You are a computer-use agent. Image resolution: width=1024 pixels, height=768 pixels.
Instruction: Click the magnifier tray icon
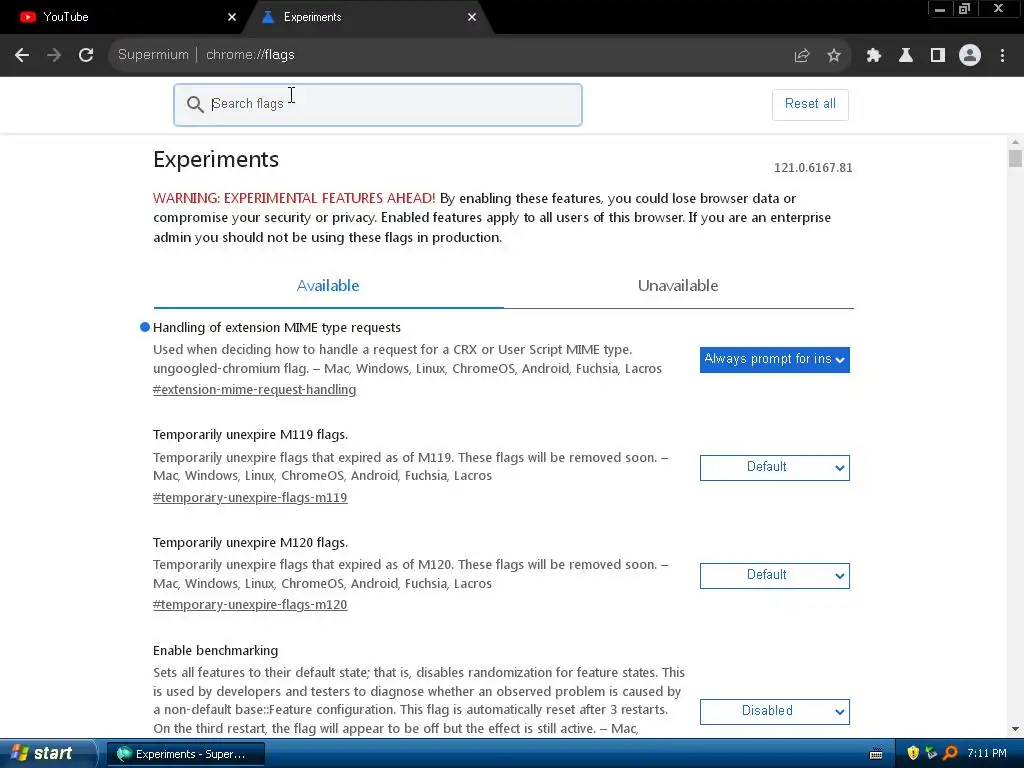950,753
